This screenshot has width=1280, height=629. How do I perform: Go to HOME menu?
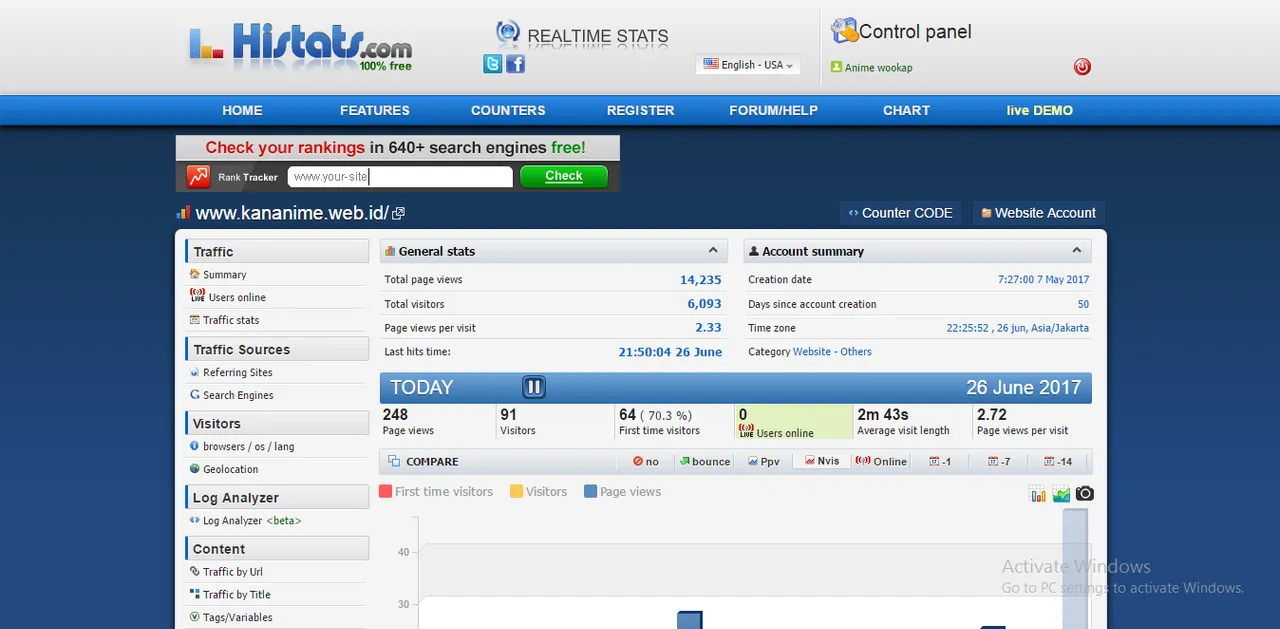pyautogui.click(x=242, y=110)
